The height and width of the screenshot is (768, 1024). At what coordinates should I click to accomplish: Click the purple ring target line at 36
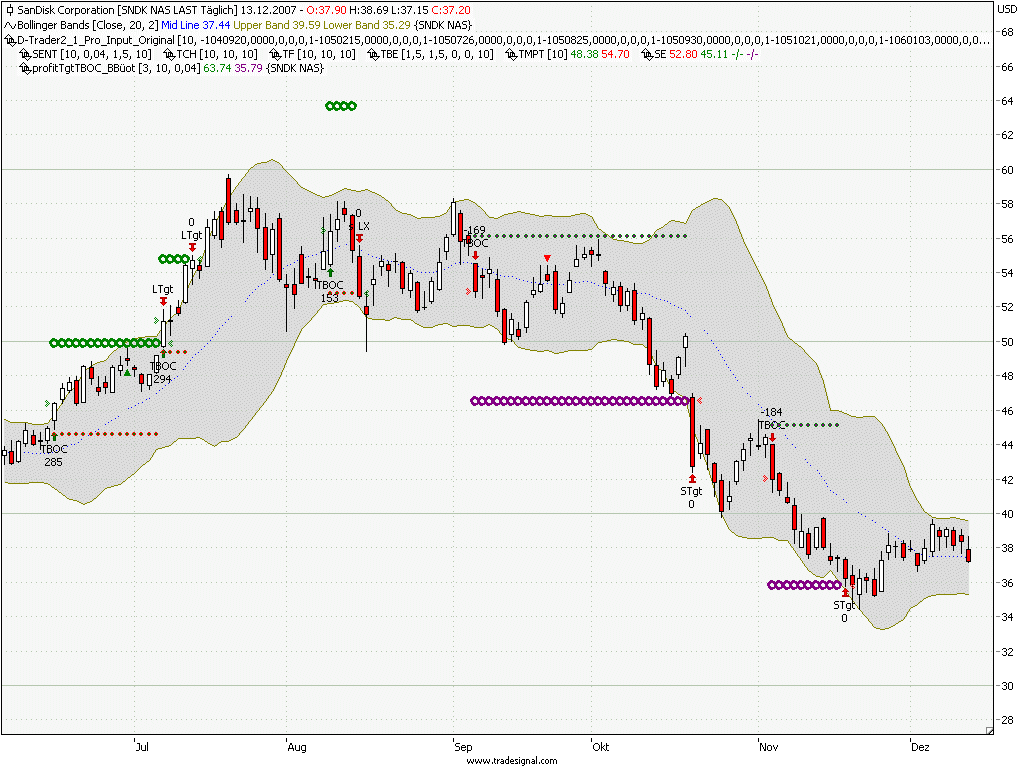[804, 585]
